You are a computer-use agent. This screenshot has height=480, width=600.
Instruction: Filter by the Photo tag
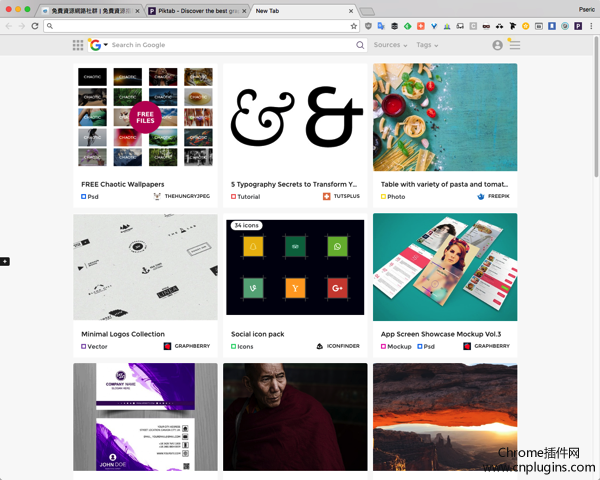tap(393, 197)
